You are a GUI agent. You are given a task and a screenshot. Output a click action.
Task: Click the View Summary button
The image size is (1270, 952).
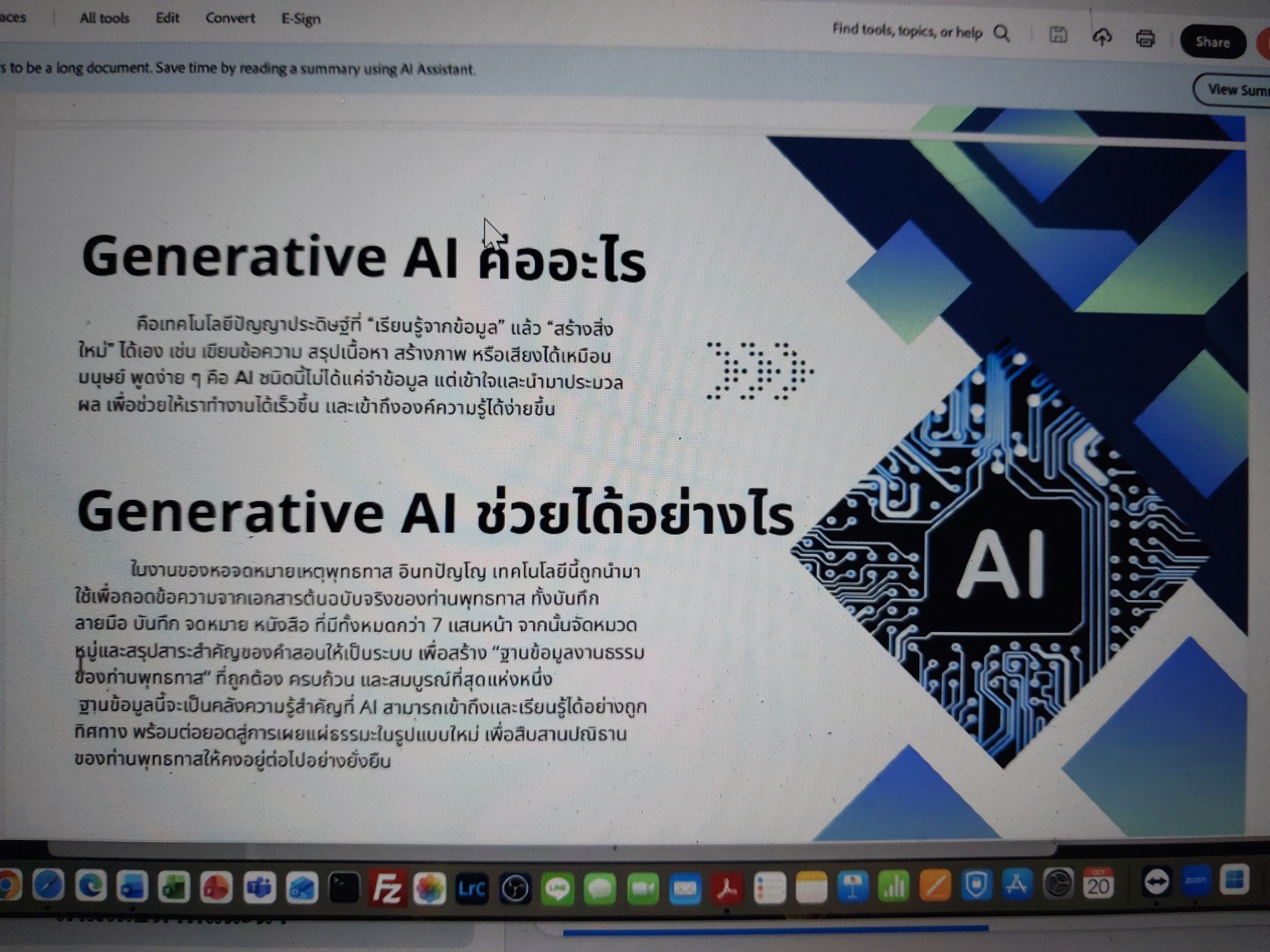[x=1234, y=90]
